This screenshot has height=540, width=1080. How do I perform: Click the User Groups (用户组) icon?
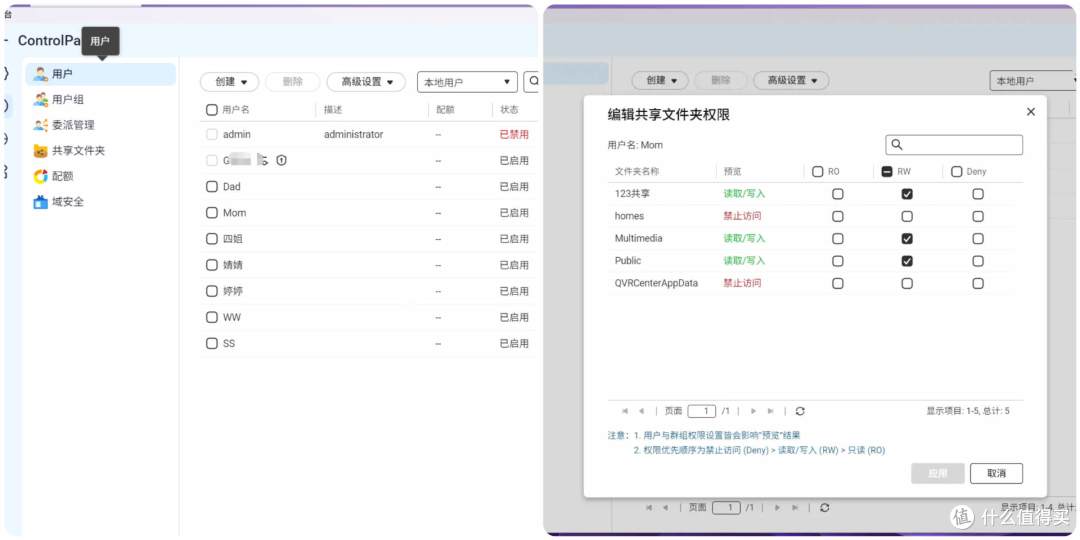41,99
